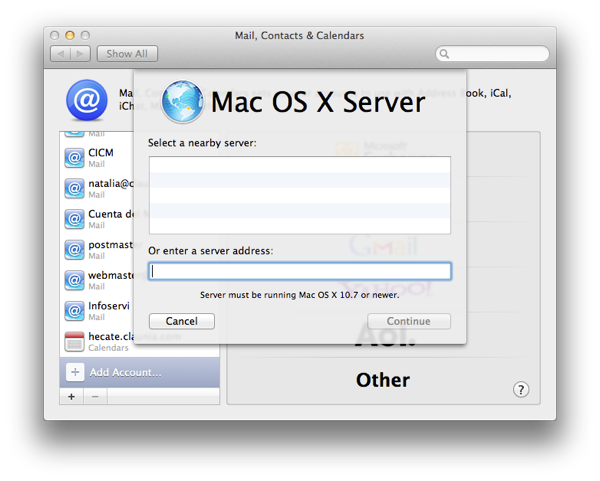Select the Cuenta account name

coord(111,214)
